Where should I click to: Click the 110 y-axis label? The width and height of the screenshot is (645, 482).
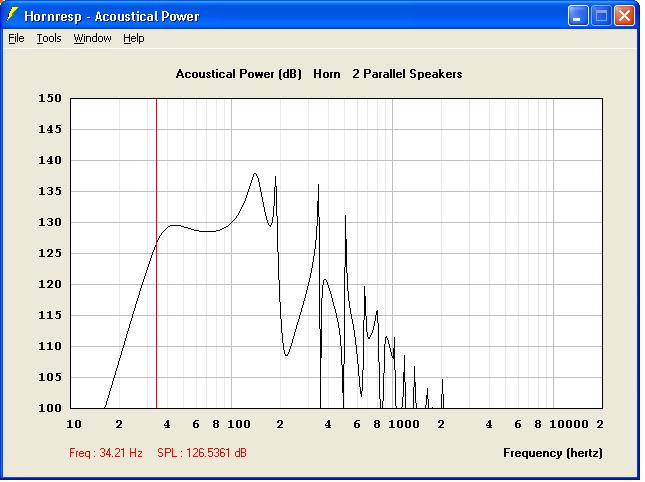point(50,346)
